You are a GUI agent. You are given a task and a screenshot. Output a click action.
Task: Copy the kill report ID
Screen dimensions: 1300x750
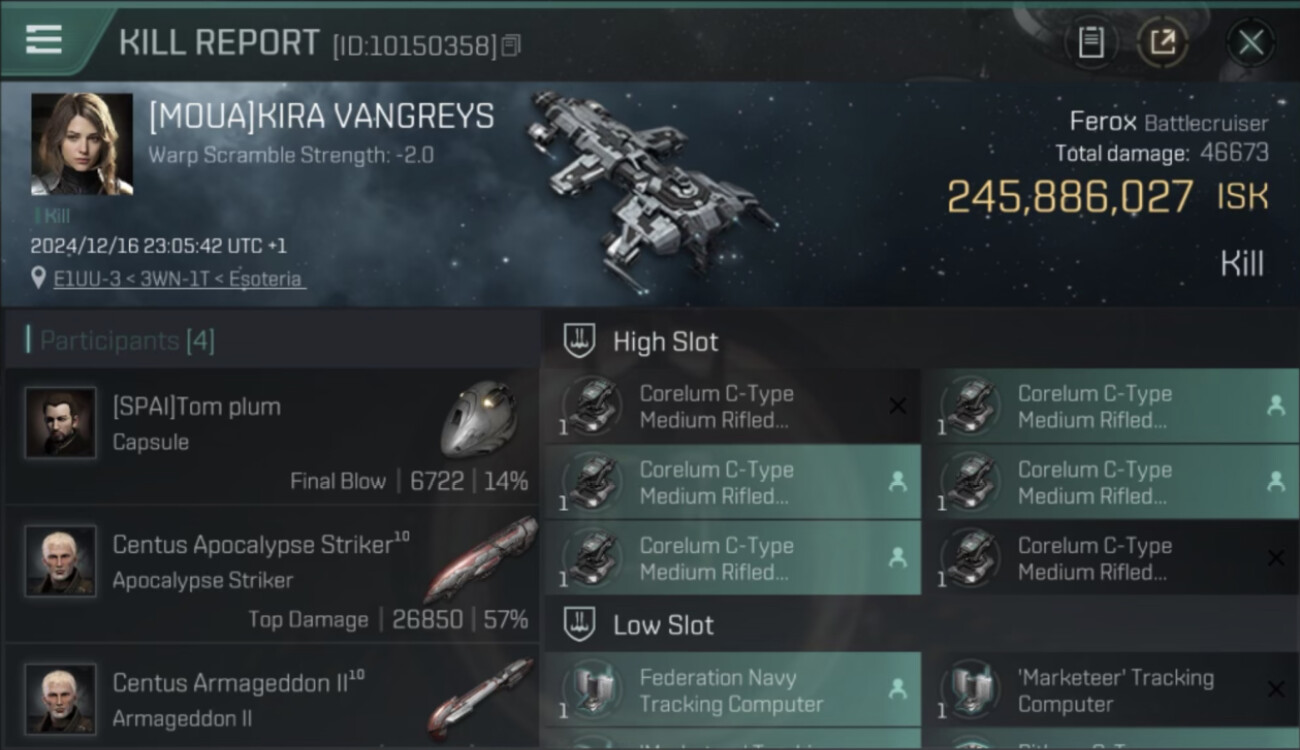(511, 45)
